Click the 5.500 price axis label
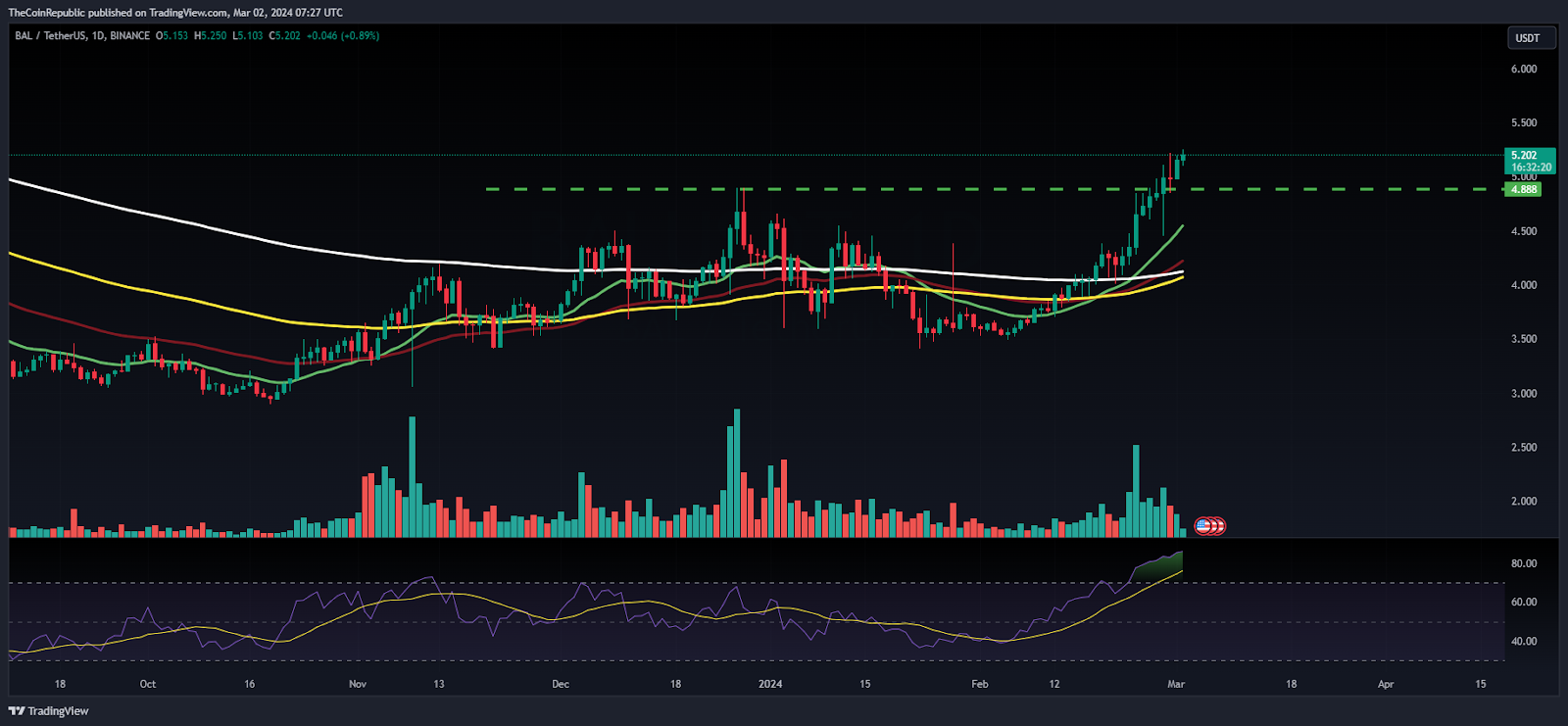This screenshot has width=1568, height=726. 1524,123
